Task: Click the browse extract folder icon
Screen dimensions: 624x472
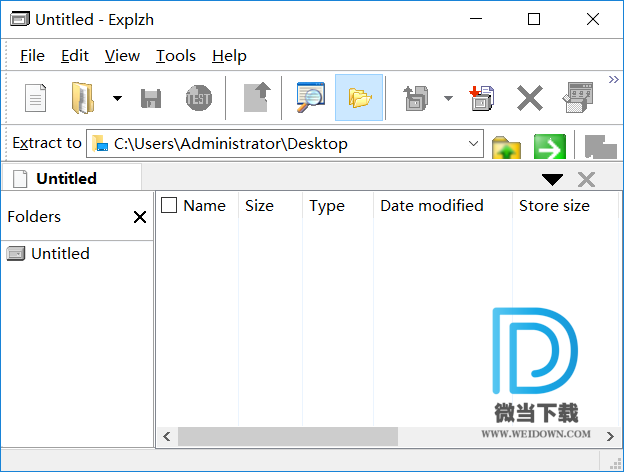Action: pos(507,146)
